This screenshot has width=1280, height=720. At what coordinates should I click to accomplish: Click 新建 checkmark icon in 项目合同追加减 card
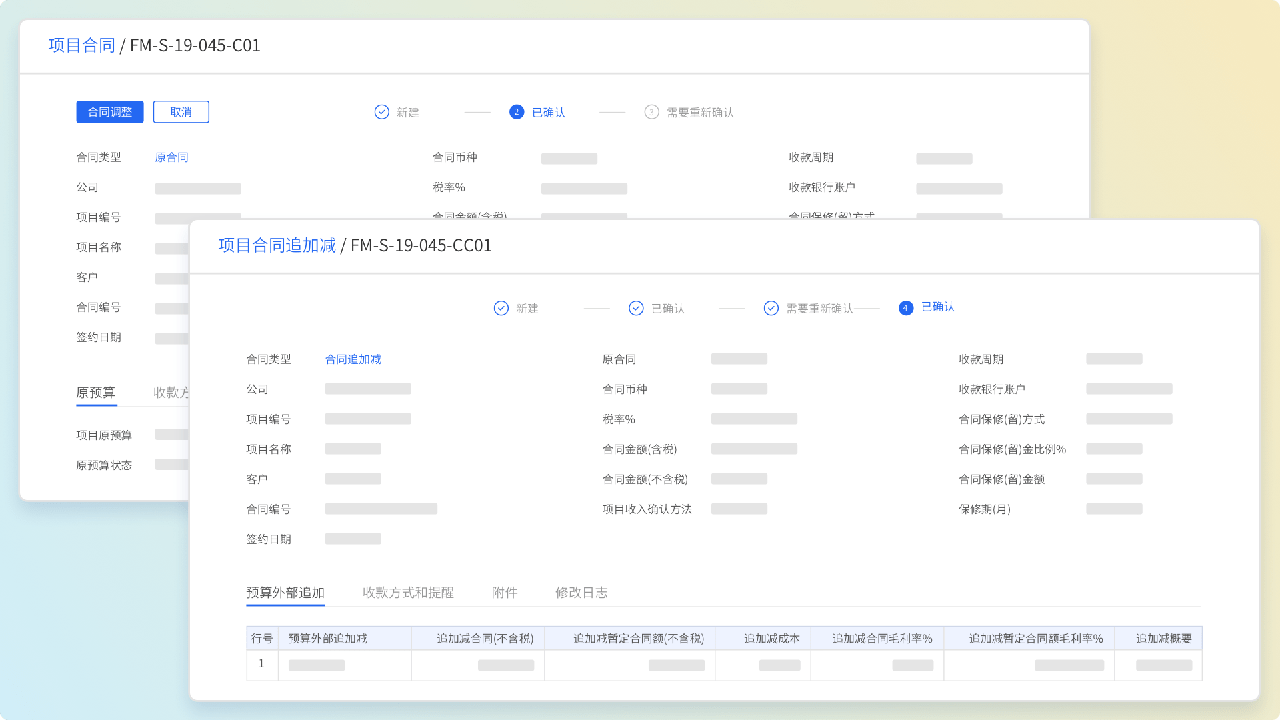[501, 308]
